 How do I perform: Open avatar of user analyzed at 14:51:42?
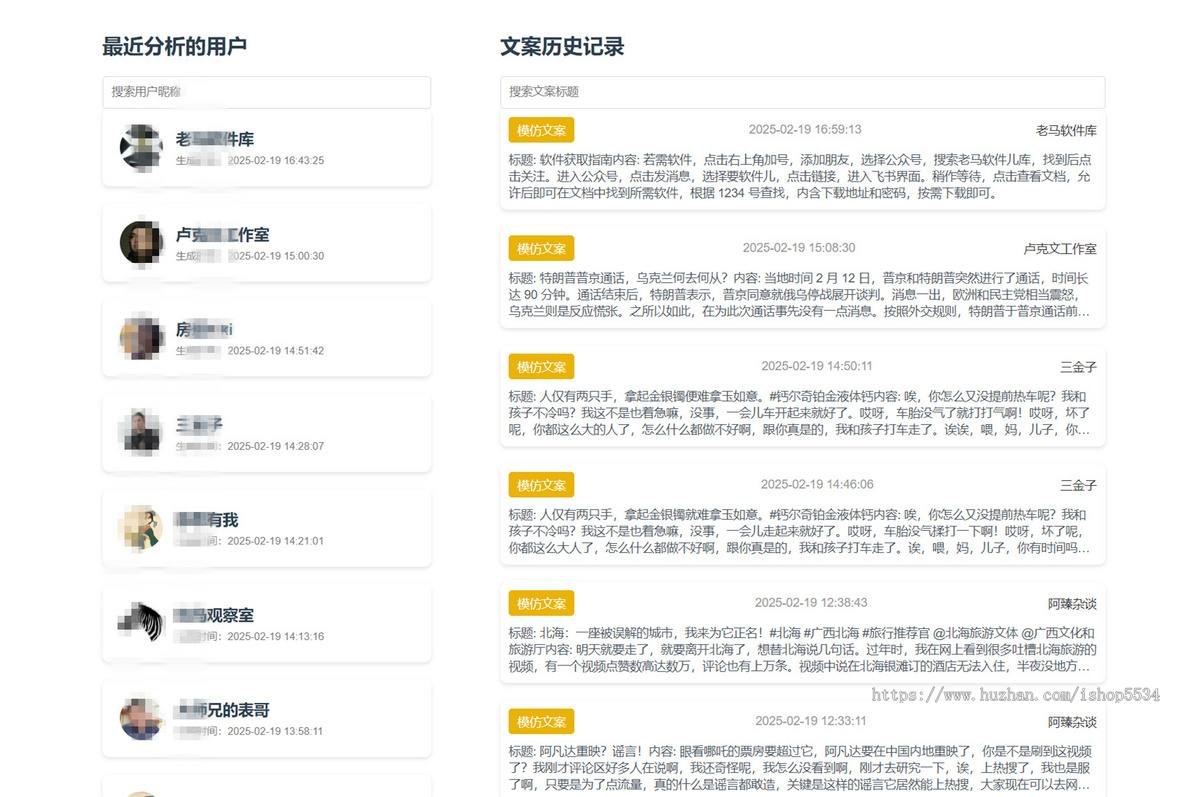(x=141, y=337)
